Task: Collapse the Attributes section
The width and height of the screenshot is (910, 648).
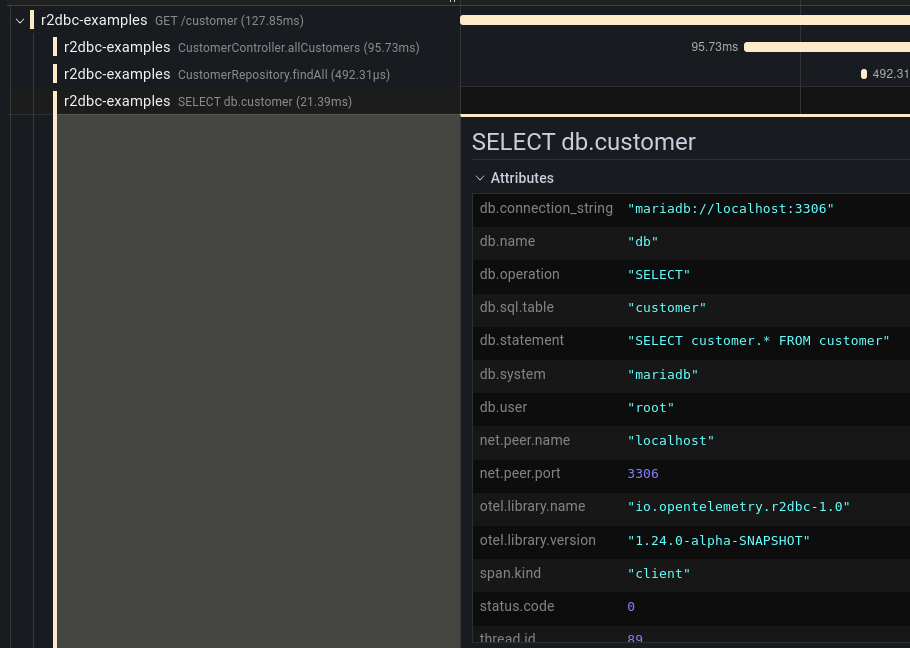Action: [x=480, y=178]
